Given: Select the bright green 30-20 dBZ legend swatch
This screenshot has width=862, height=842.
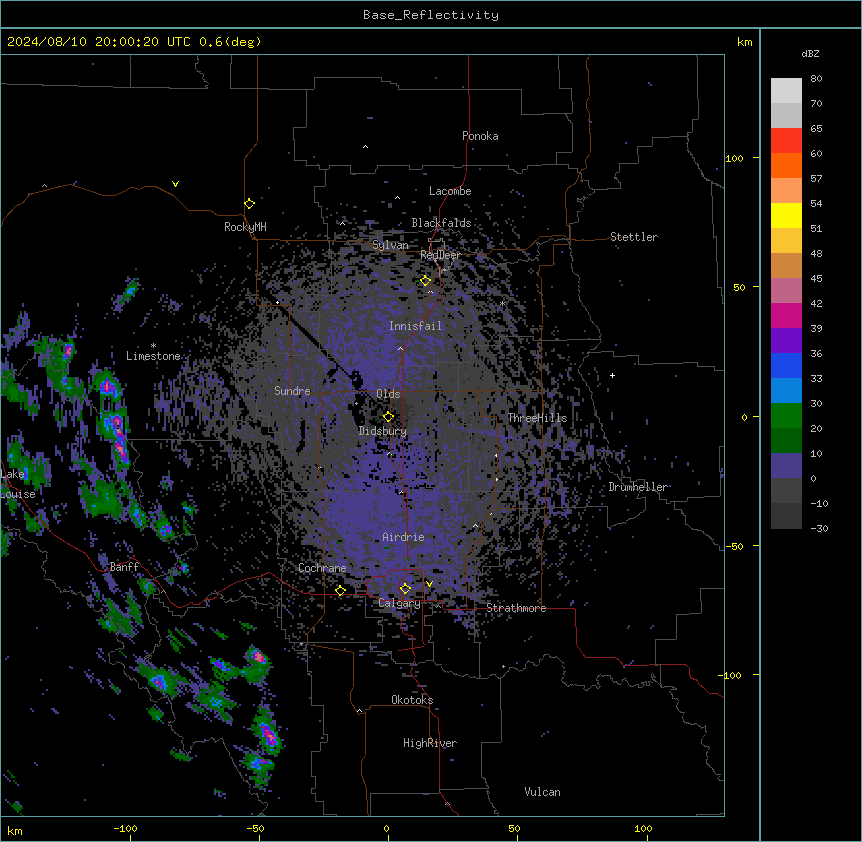Looking at the screenshot, I should click(x=786, y=416).
